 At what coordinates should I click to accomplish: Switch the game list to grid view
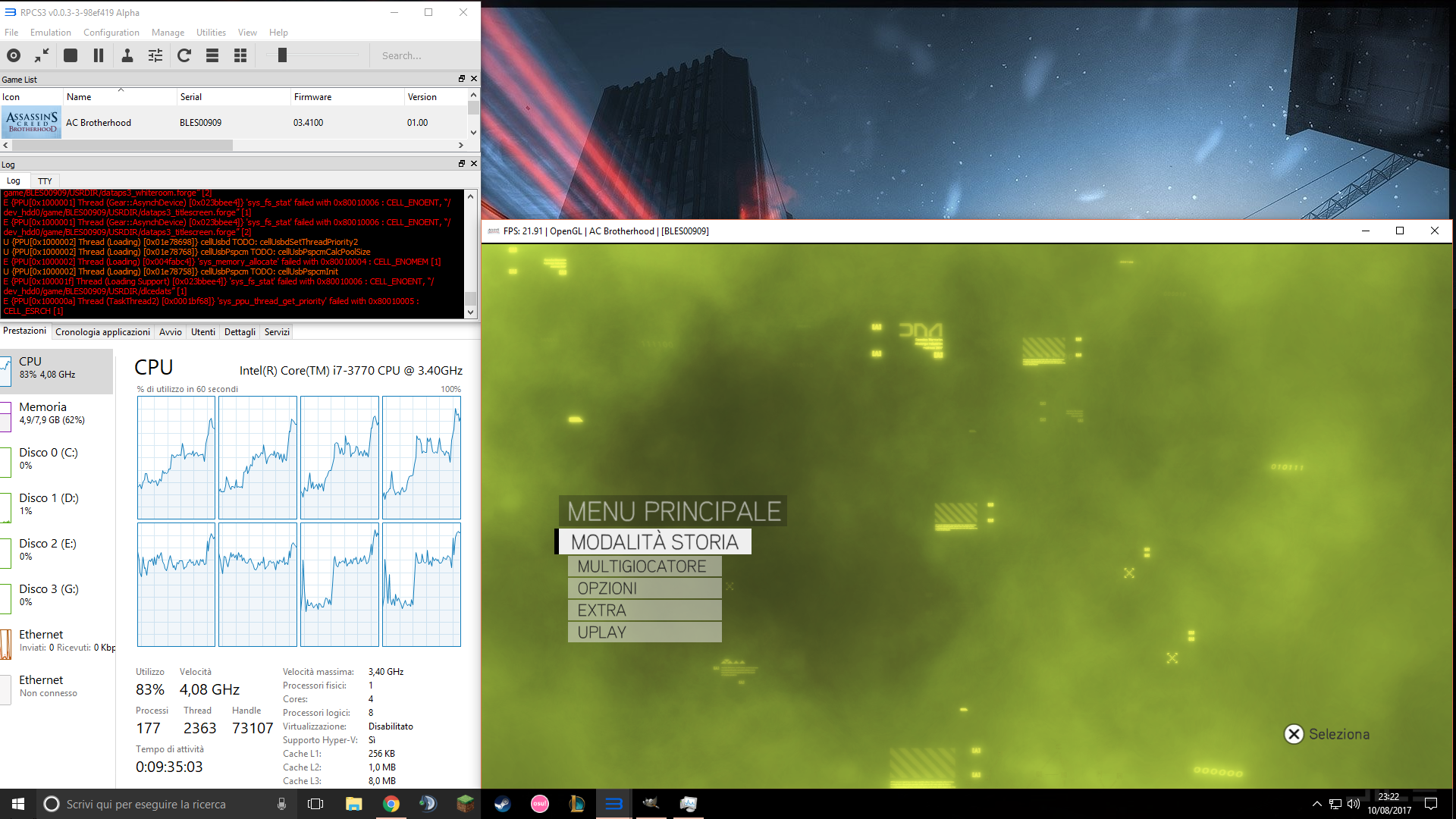(240, 55)
